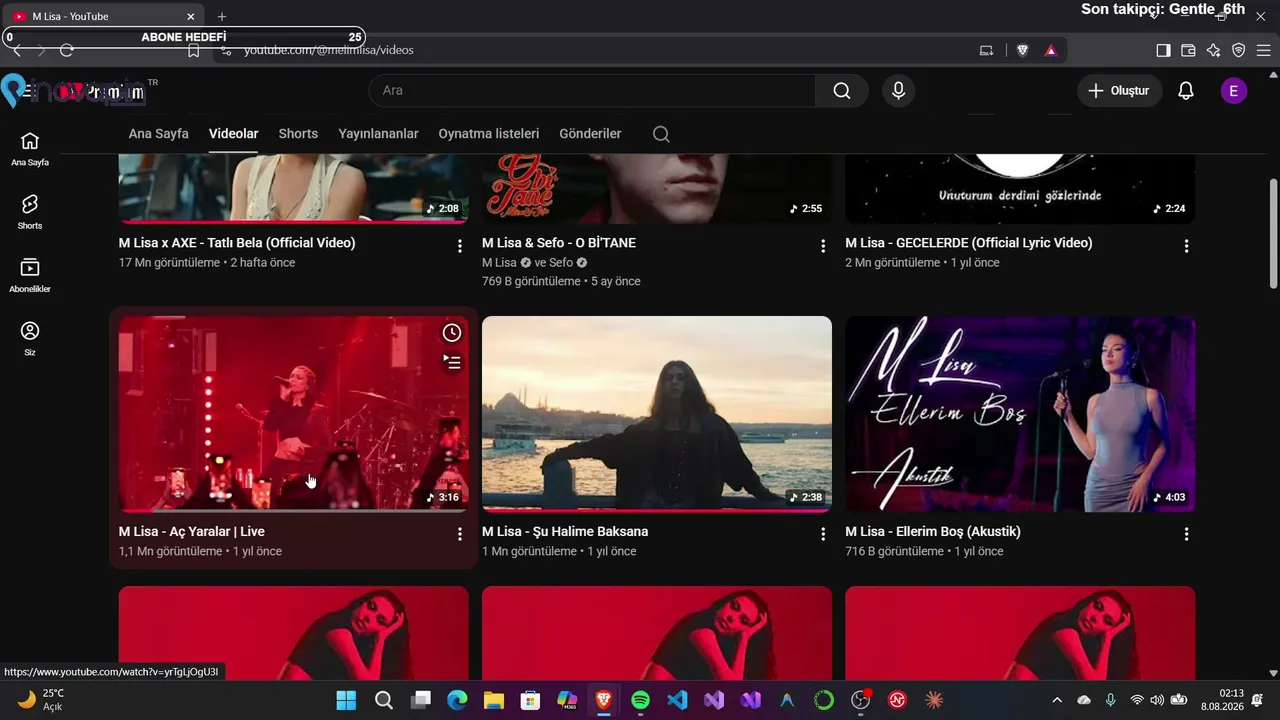Click the Oluştur create button

(1119, 91)
